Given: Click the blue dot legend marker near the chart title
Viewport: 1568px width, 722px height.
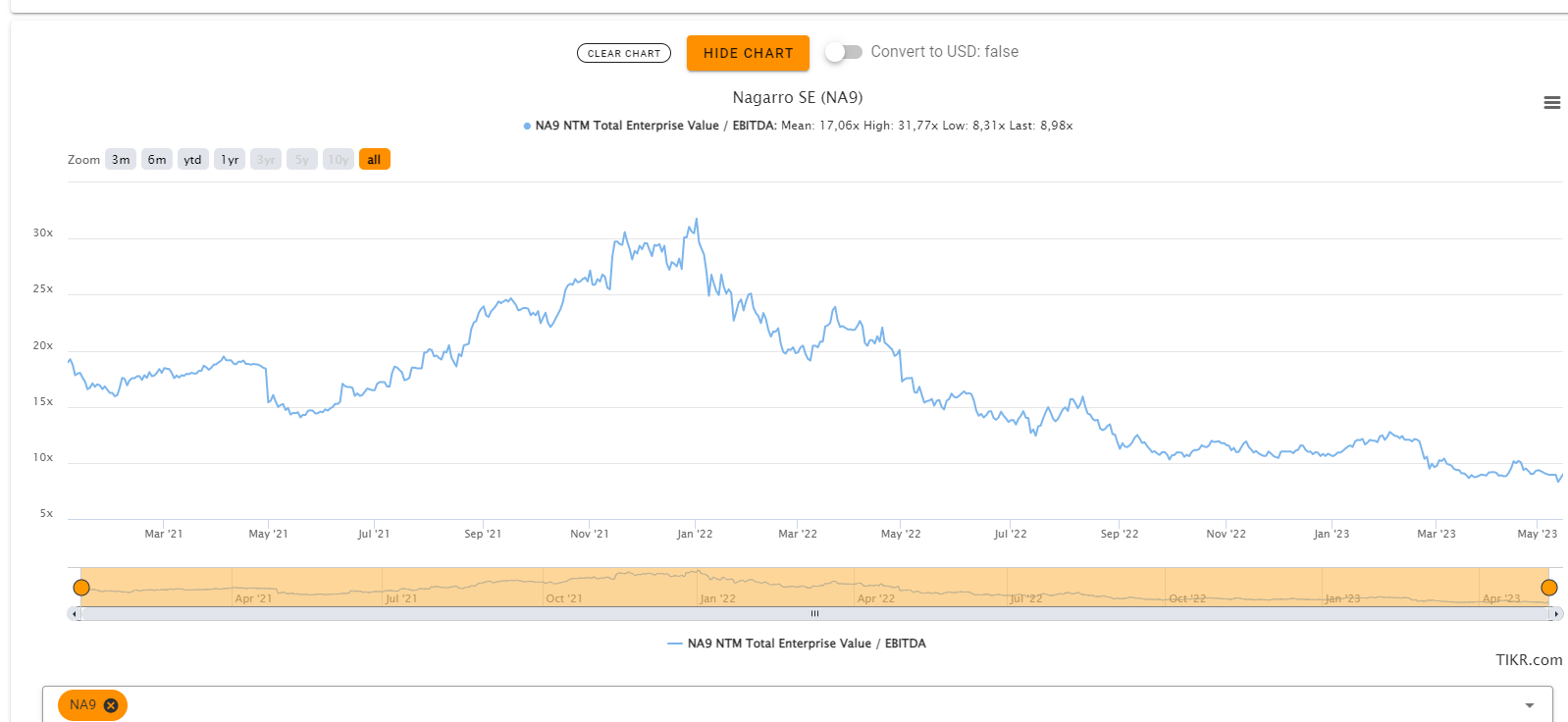Looking at the screenshot, I should pos(527,127).
